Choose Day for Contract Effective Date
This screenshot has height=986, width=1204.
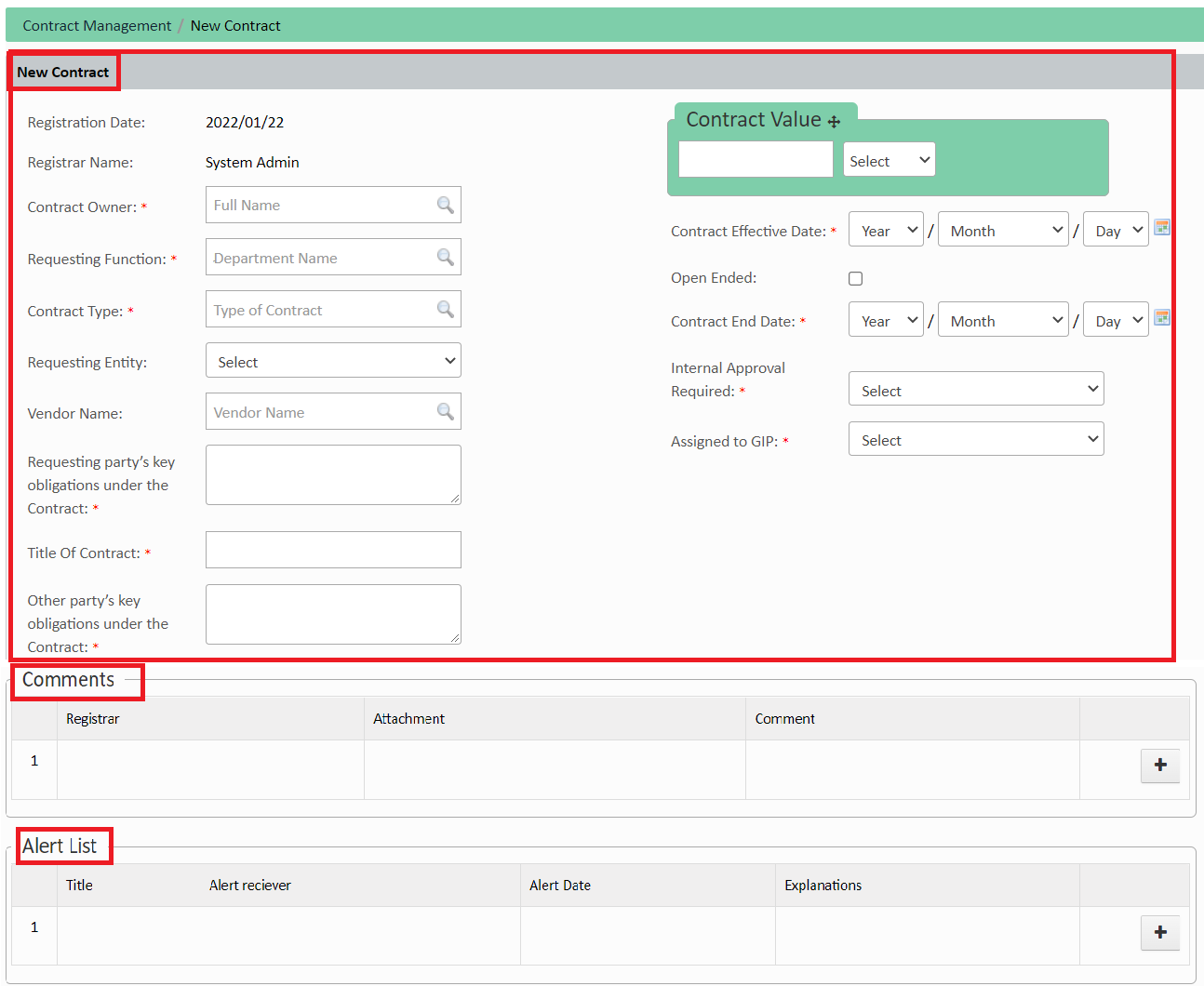pyautogui.click(x=1116, y=229)
